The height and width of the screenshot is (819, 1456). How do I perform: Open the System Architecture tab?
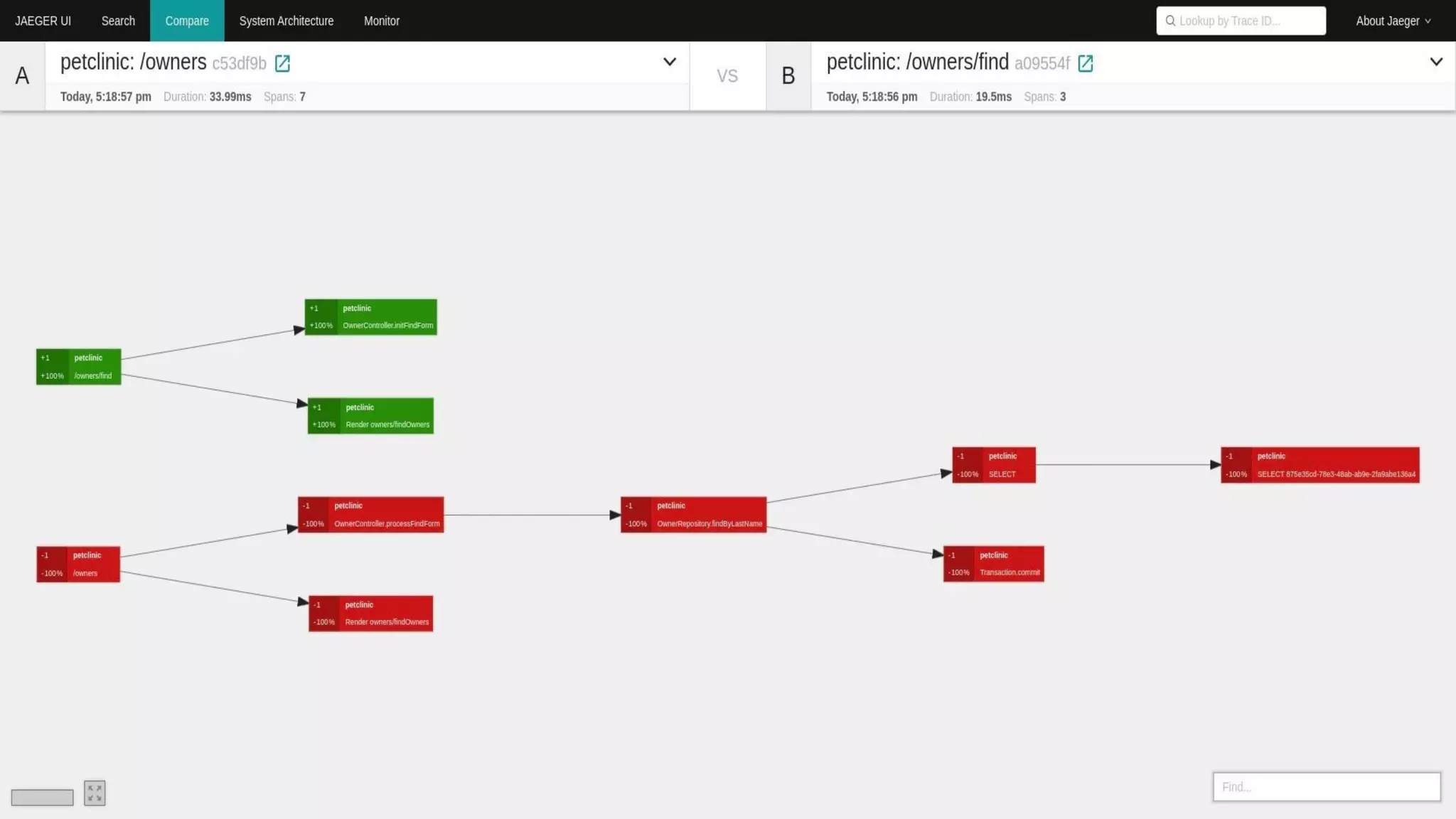tap(286, 21)
